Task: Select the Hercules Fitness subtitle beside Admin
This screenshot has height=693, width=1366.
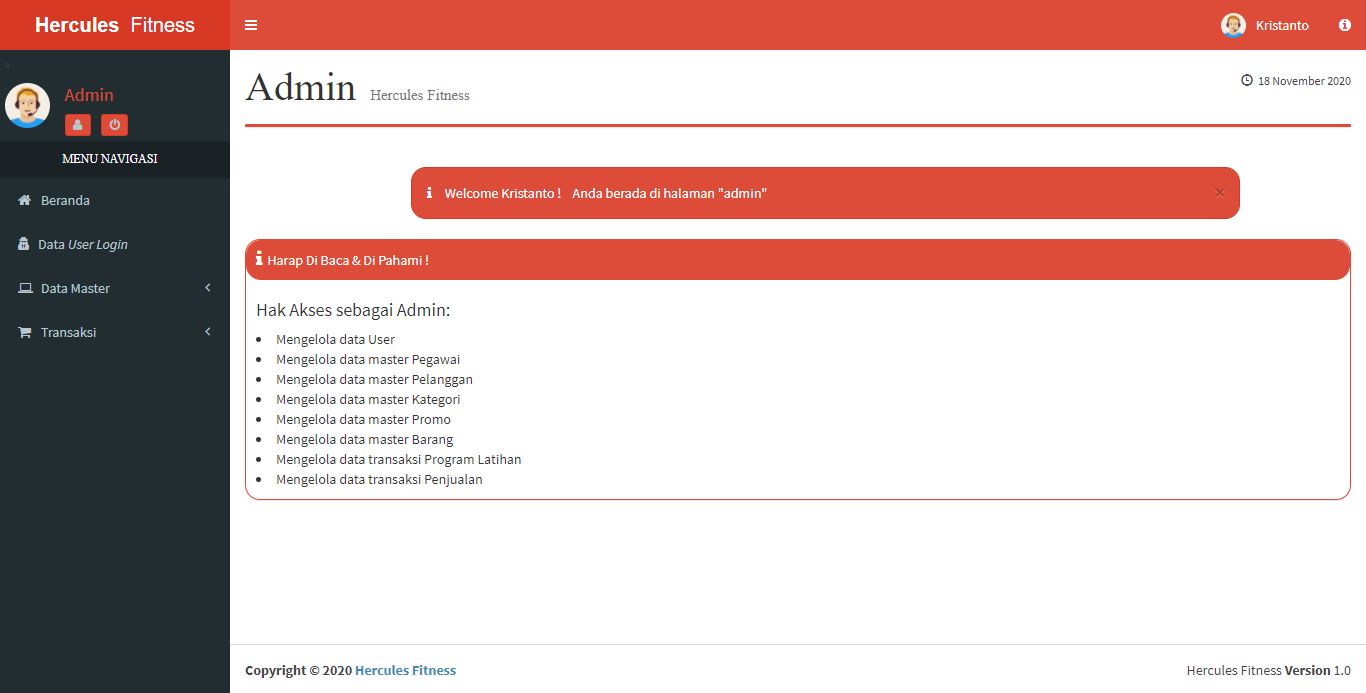Action: click(419, 95)
